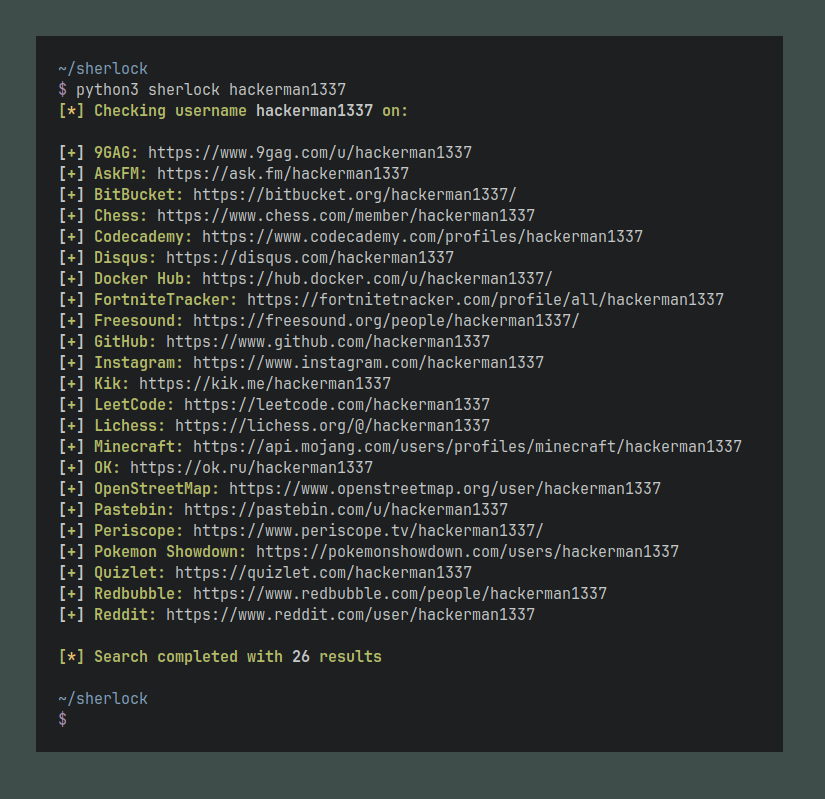Open the LeetCode profile URL
Screen dimensions: 825x799
[x=337, y=405]
